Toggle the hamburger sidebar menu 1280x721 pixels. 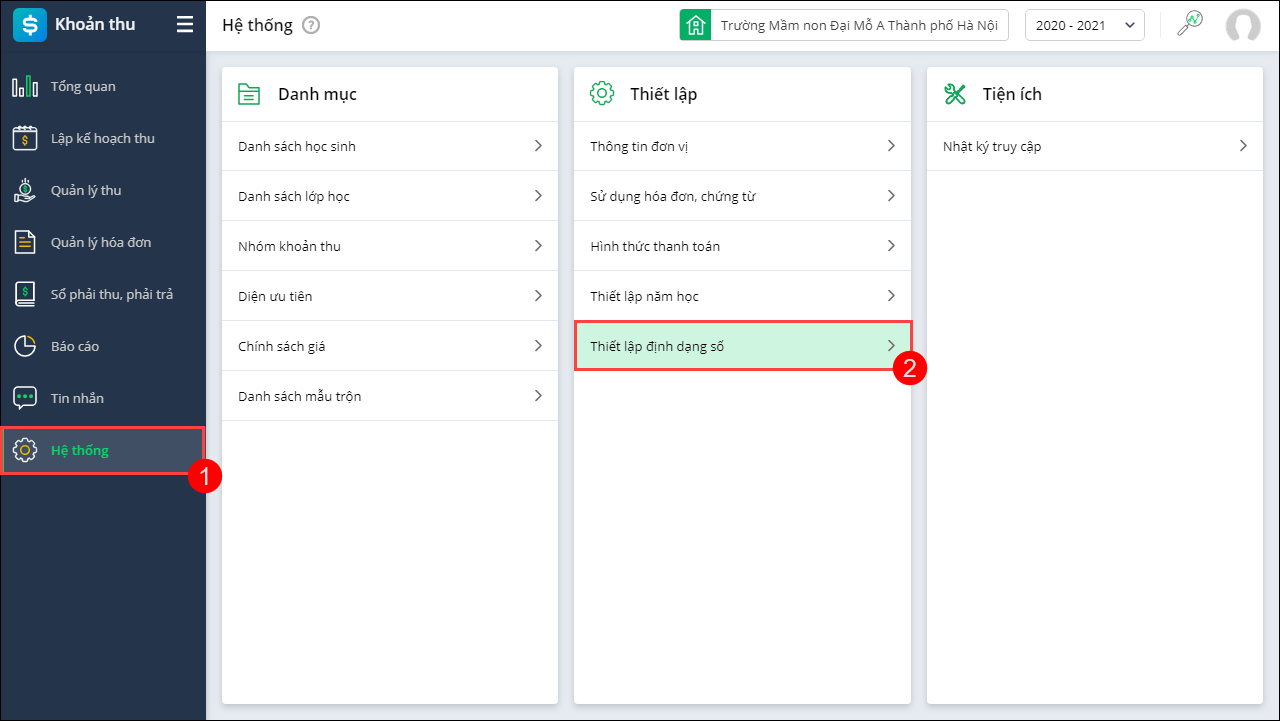coord(185,25)
